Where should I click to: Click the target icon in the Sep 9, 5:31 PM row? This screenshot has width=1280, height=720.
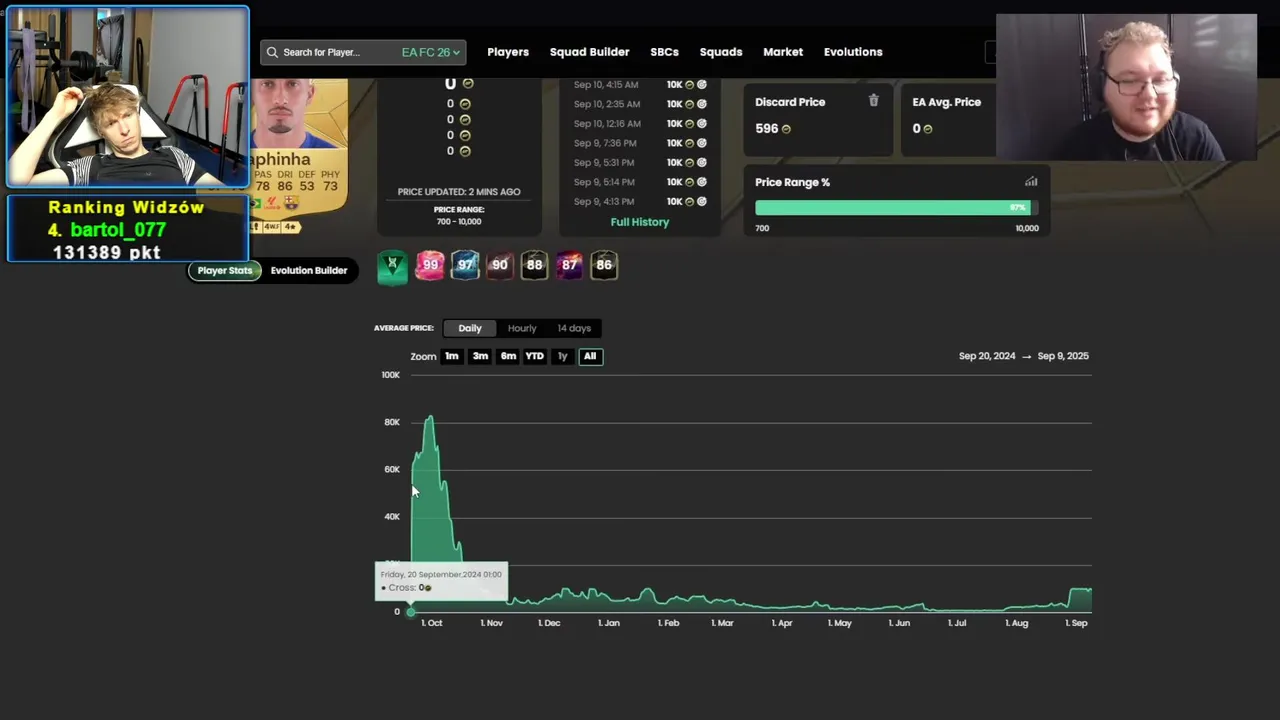click(702, 163)
